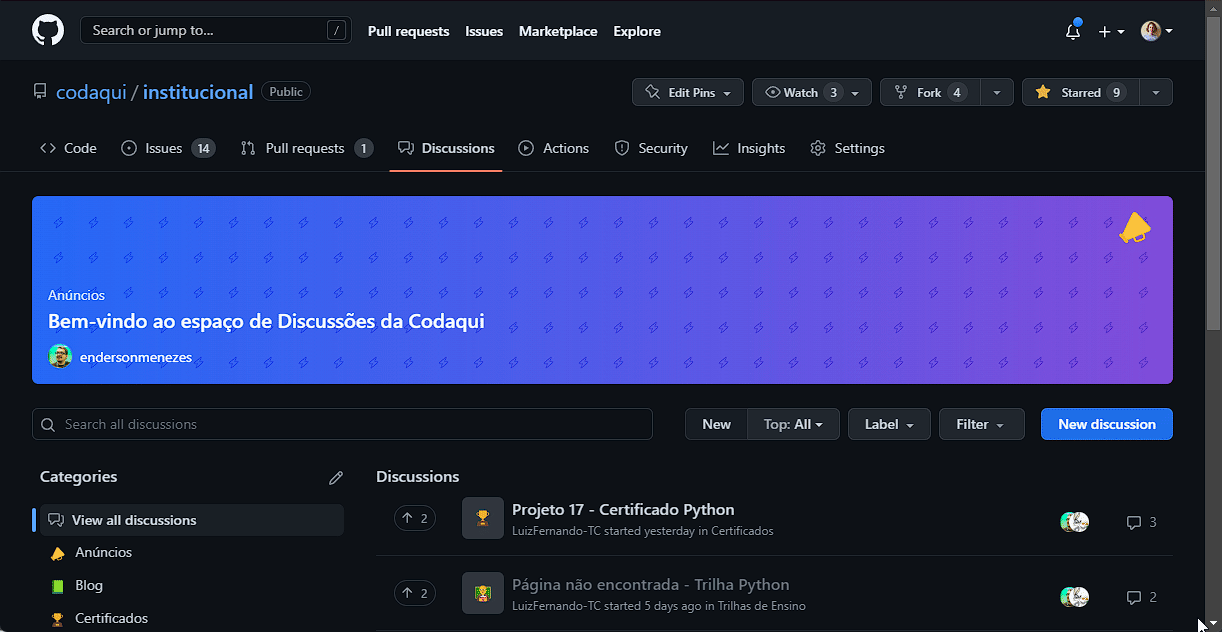The height and width of the screenshot is (632, 1222).
Task: Open the Filter dropdown
Action: [980, 424]
